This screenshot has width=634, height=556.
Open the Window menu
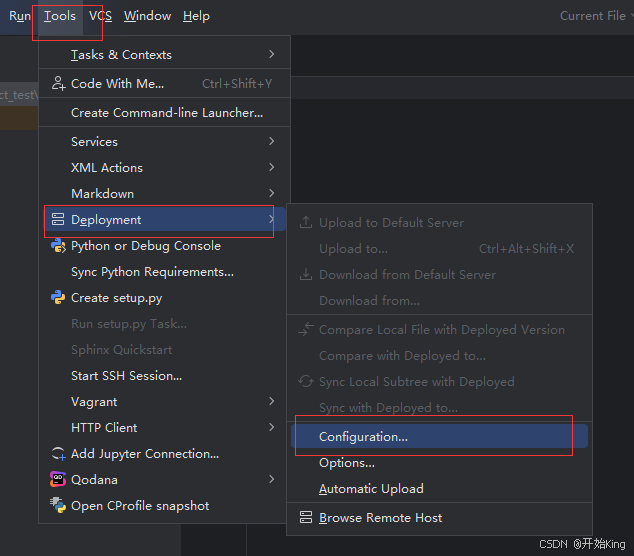click(x=148, y=16)
